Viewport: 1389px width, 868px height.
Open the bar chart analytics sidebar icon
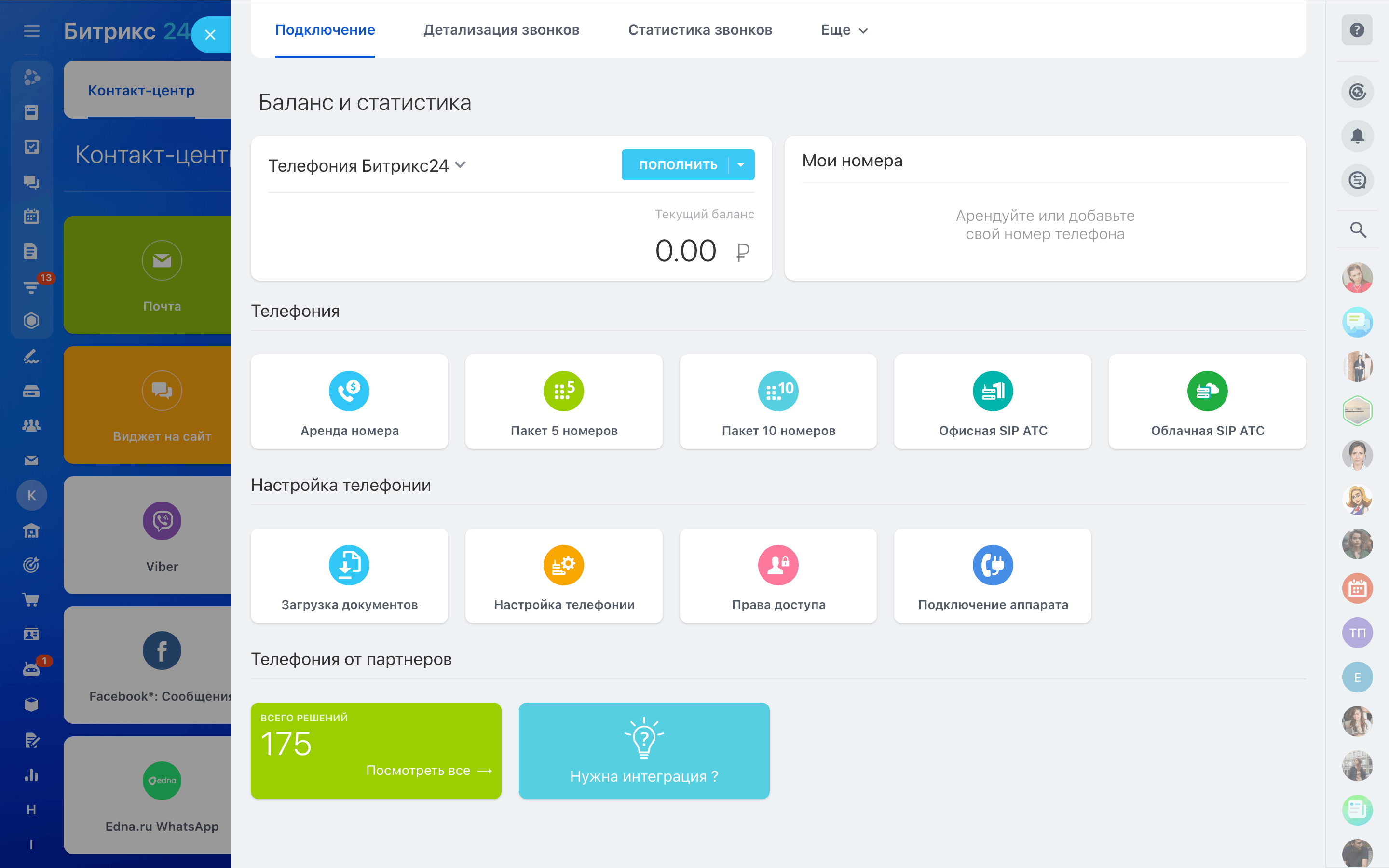(31, 775)
